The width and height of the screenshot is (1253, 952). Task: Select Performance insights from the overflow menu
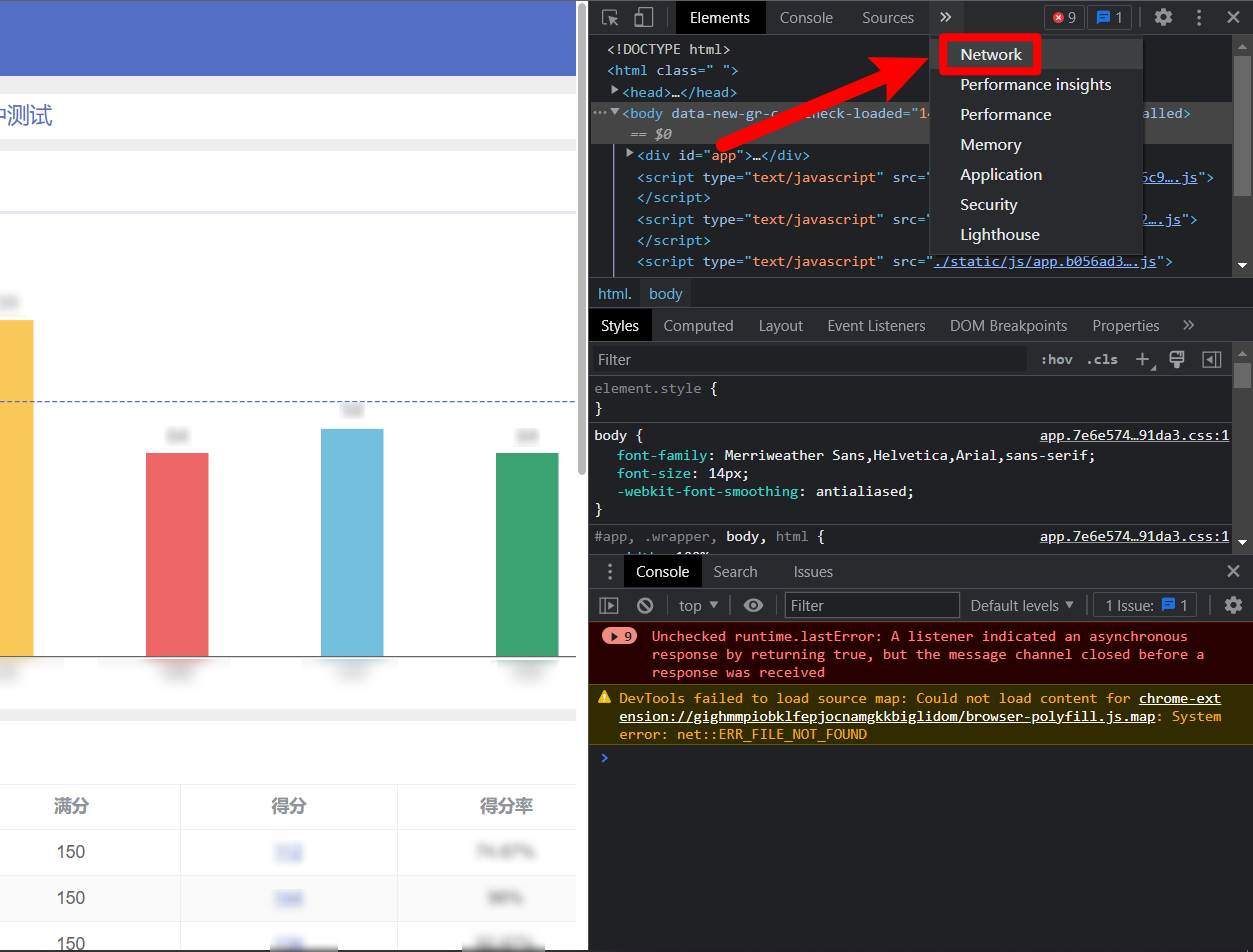pyautogui.click(x=1036, y=85)
